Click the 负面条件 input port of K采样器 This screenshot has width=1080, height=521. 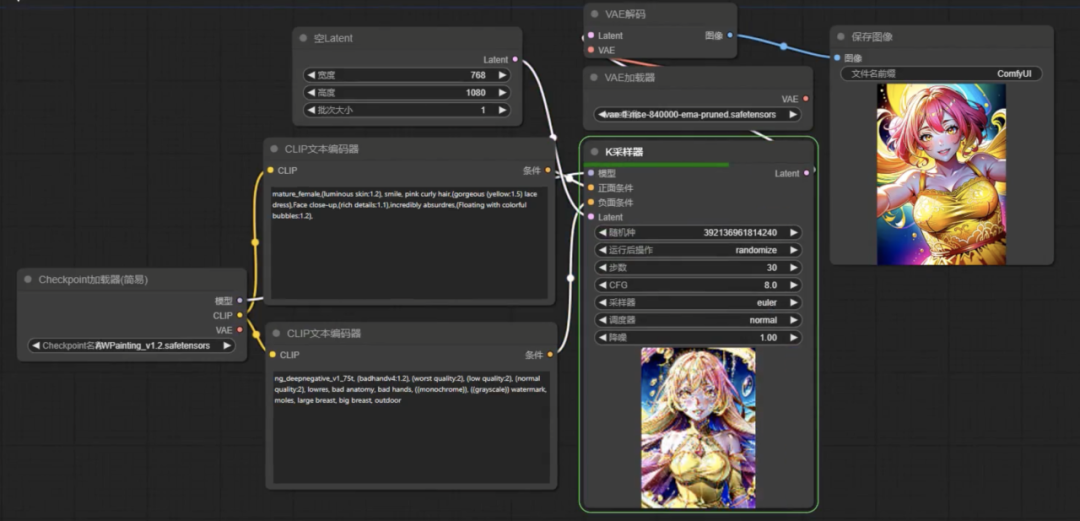click(x=591, y=203)
